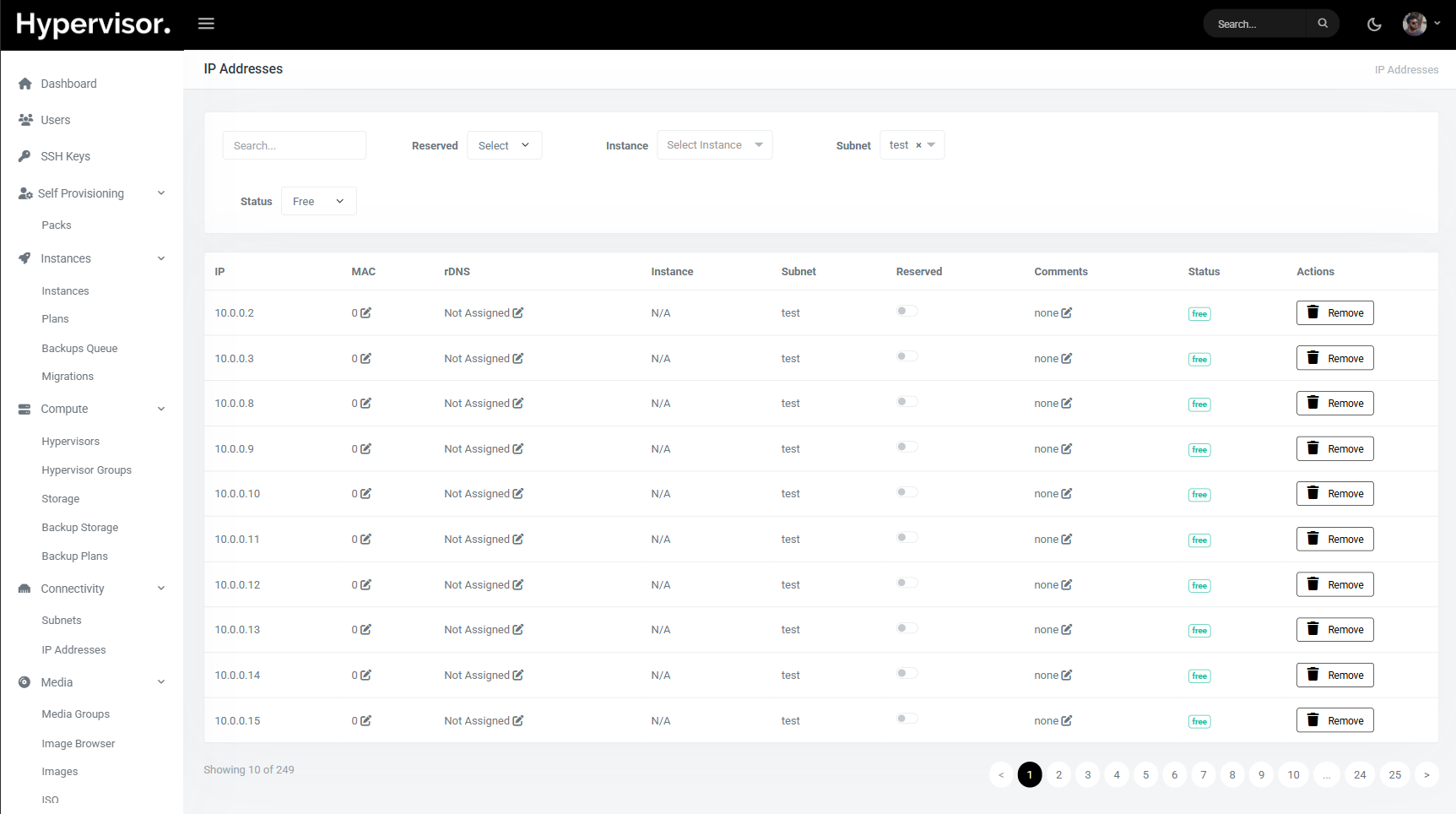
Task: Edit comments for IP 10.0.0.10
Action: tap(1067, 494)
